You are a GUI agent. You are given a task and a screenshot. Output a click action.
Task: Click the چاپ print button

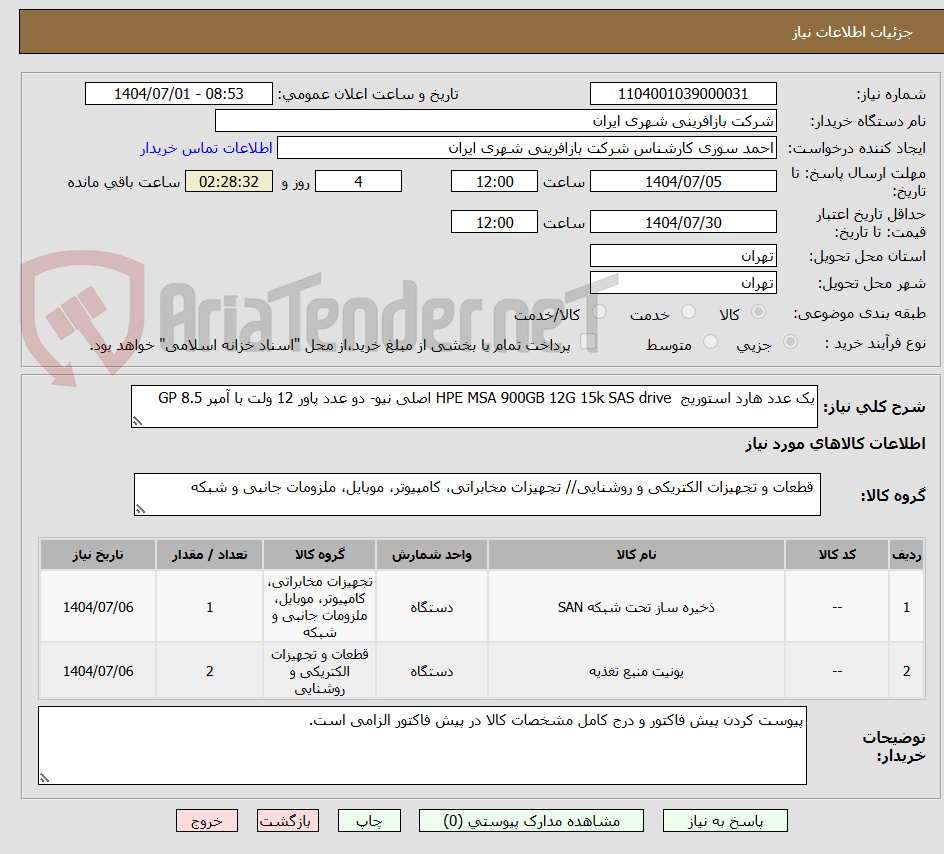coord(368,820)
